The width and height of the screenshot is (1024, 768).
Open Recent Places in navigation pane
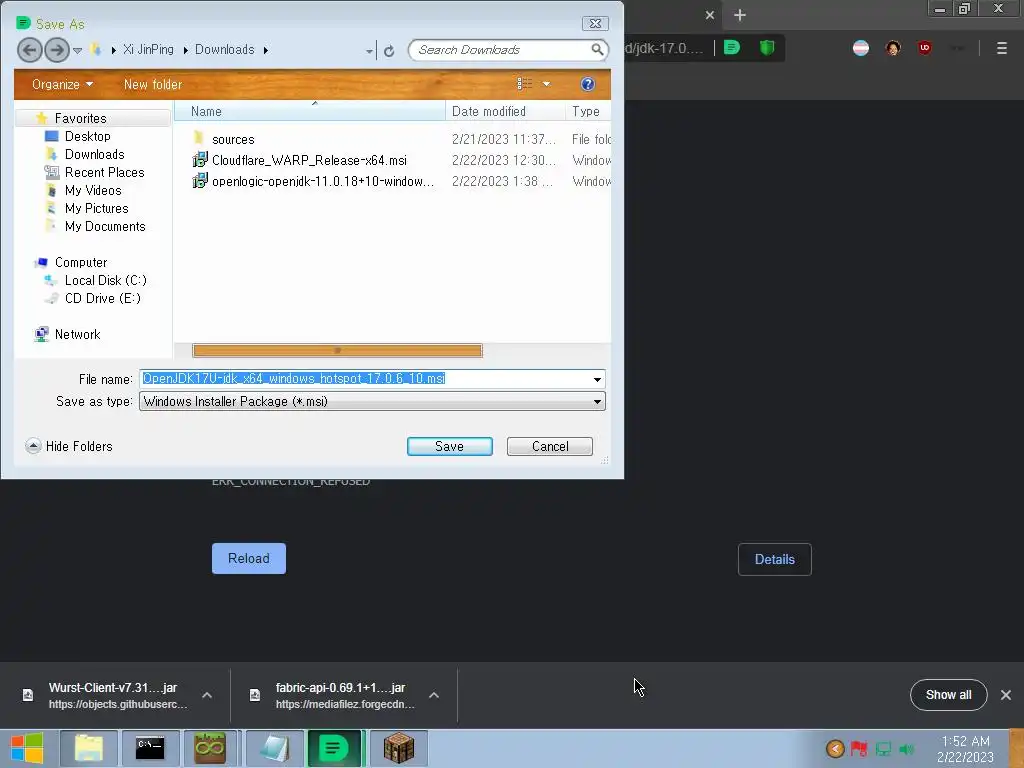pos(104,172)
